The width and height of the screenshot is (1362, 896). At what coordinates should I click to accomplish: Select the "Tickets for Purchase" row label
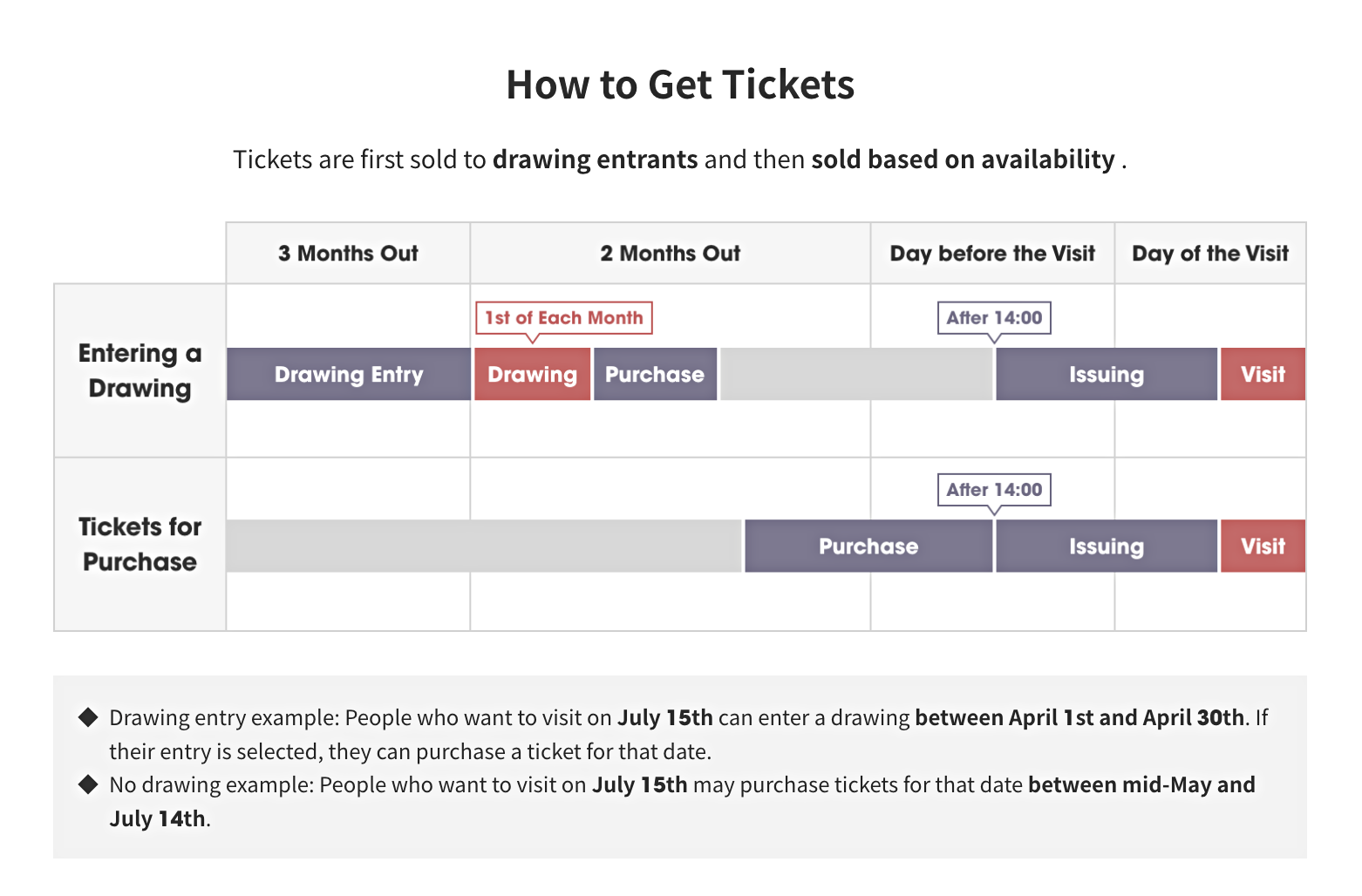(x=140, y=544)
